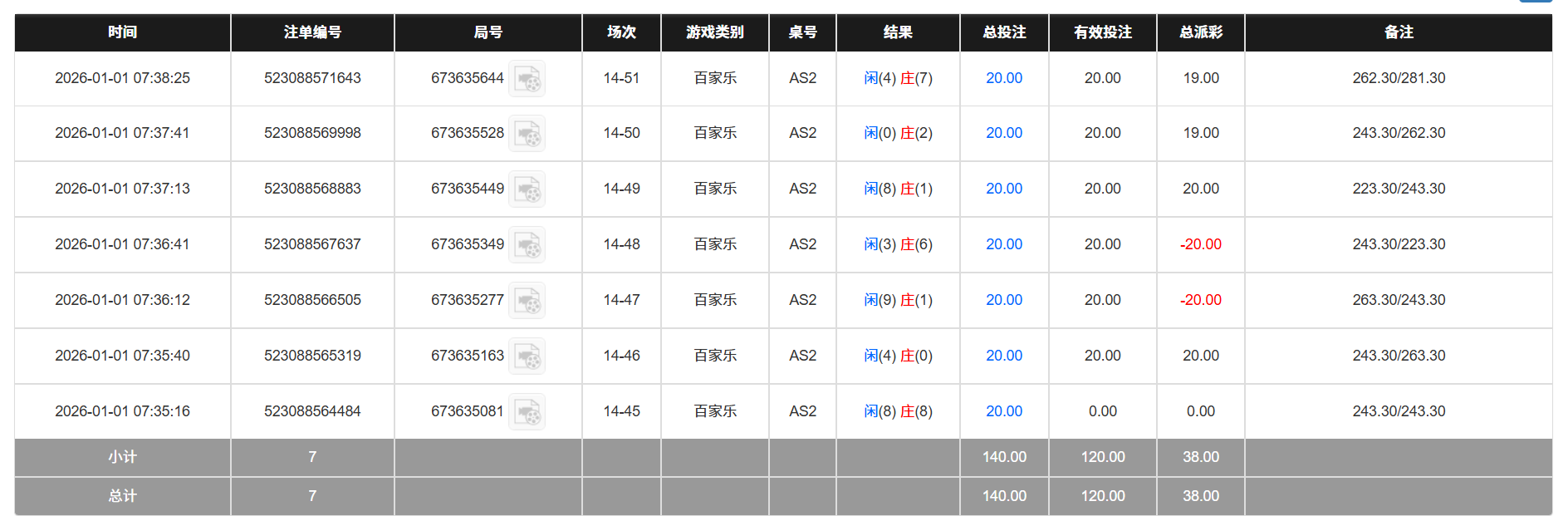Image resolution: width=1568 pixels, height=516 pixels.
Task: Click the blue 20.00 amount in row 14-50
Action: point(1004,133)
